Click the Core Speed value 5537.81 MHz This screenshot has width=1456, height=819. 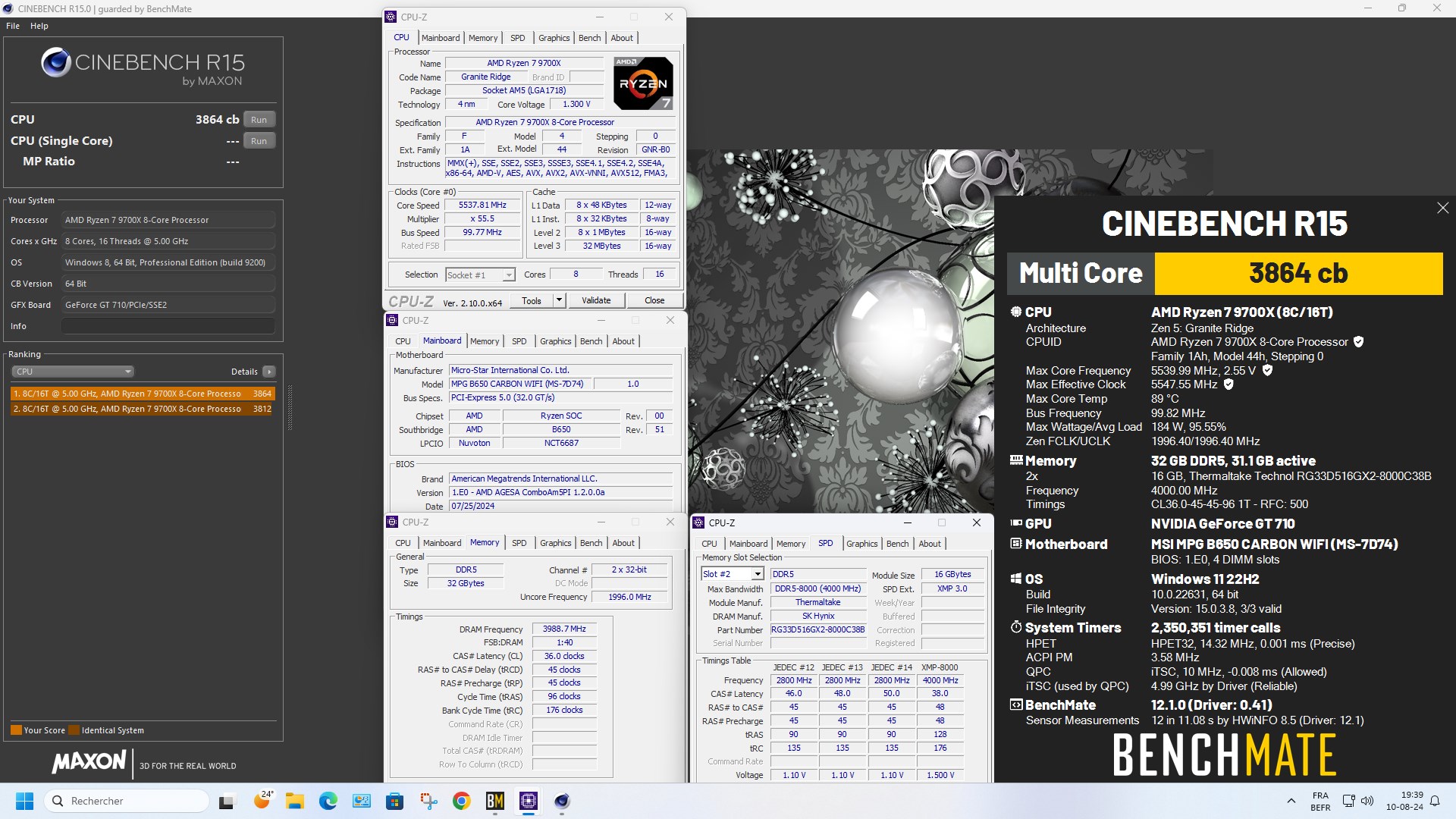point(482,205)
